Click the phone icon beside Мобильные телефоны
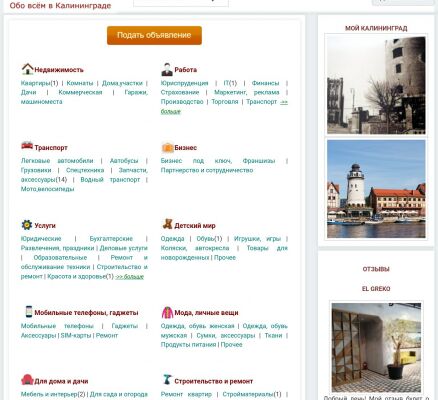The width and height of the screenshot is (438, 400). click(29, 311)
